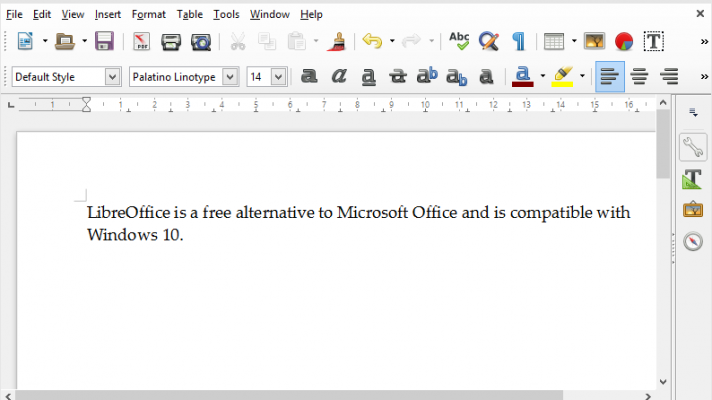
Task: Open the Undo history dropdown
Action: 392,41
